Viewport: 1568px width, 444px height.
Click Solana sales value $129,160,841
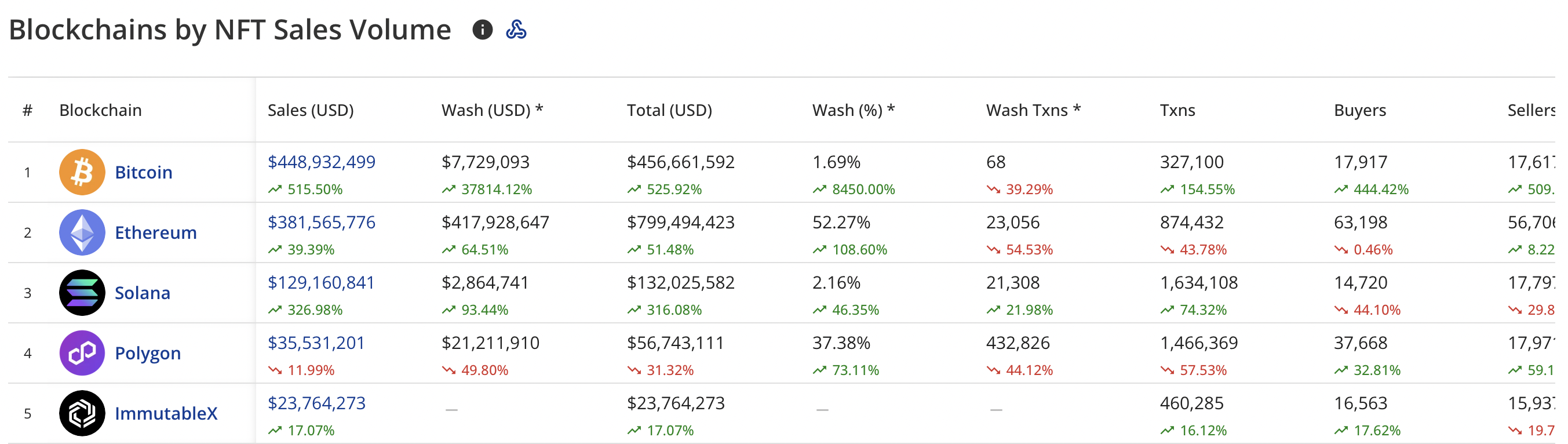point(321,283)
